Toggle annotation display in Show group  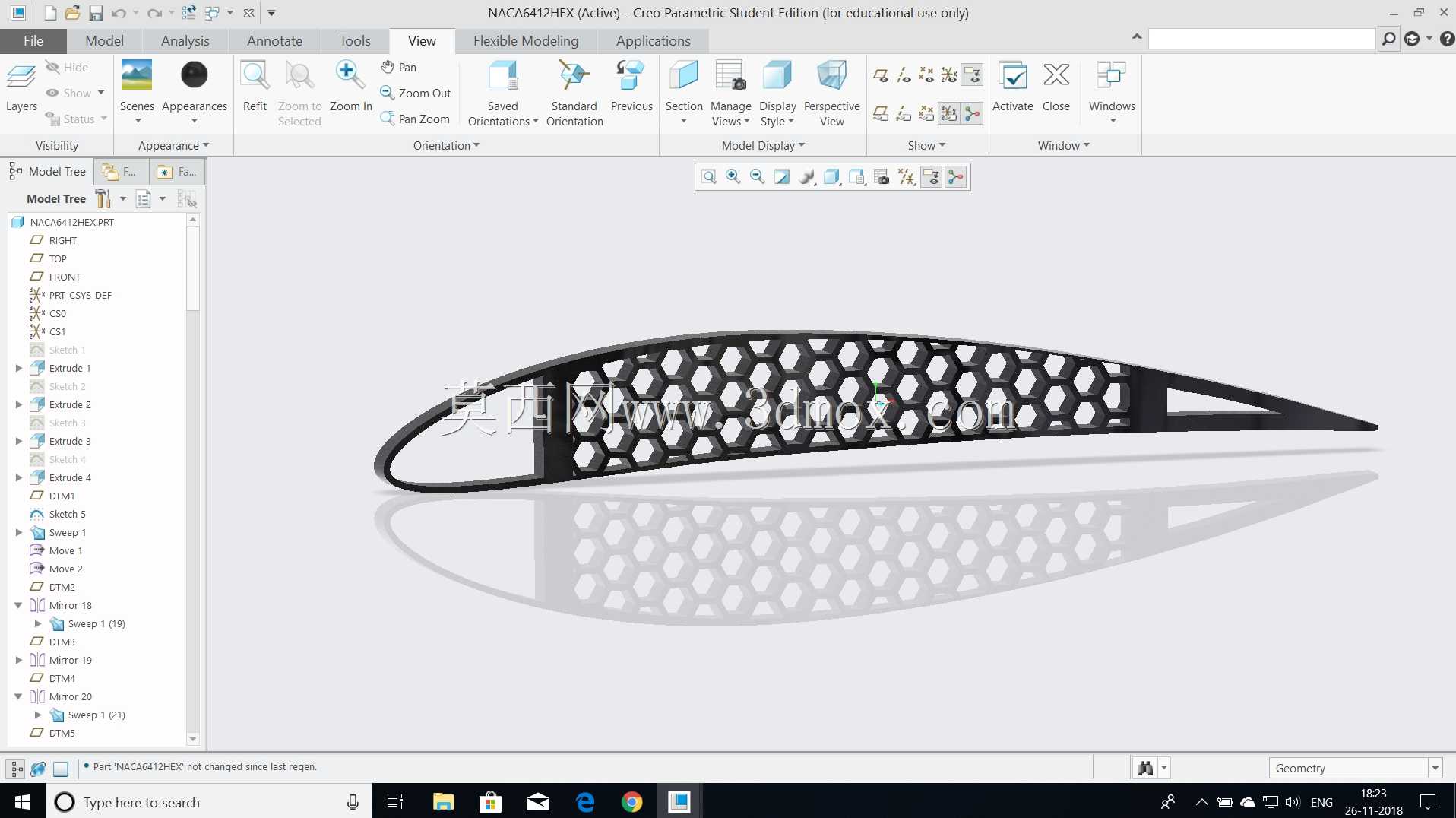tap(972, 75)
